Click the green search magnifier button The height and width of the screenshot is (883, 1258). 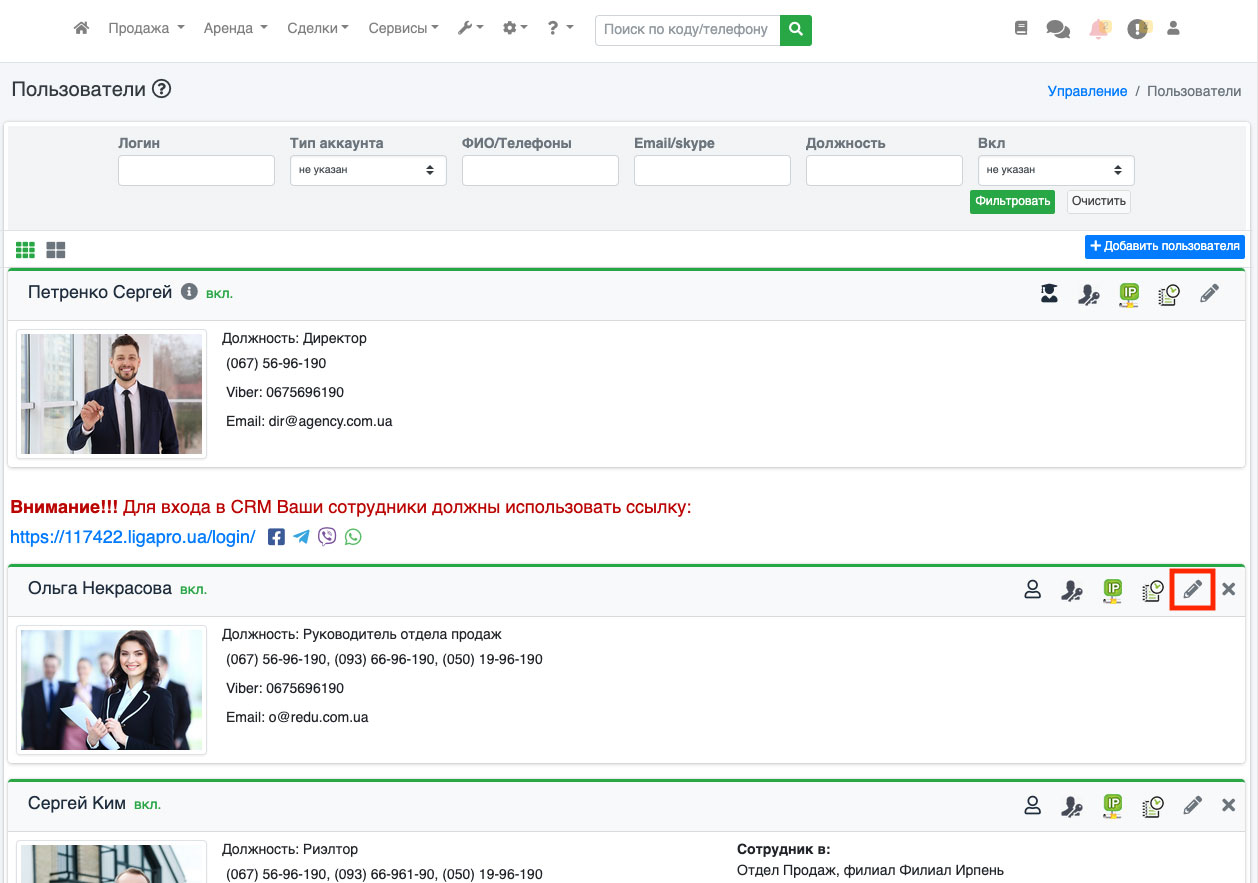[x=796, y=30]
